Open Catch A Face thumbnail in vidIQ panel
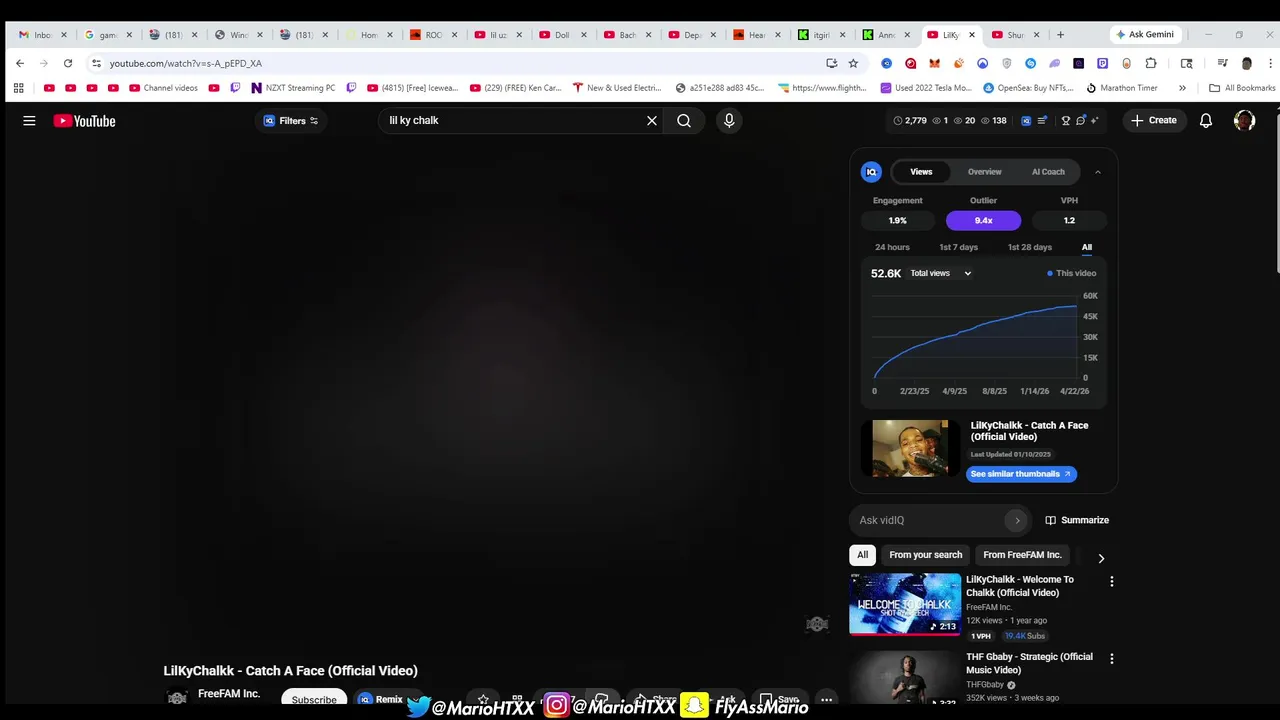1280x720 pixels. coord(910,448)
